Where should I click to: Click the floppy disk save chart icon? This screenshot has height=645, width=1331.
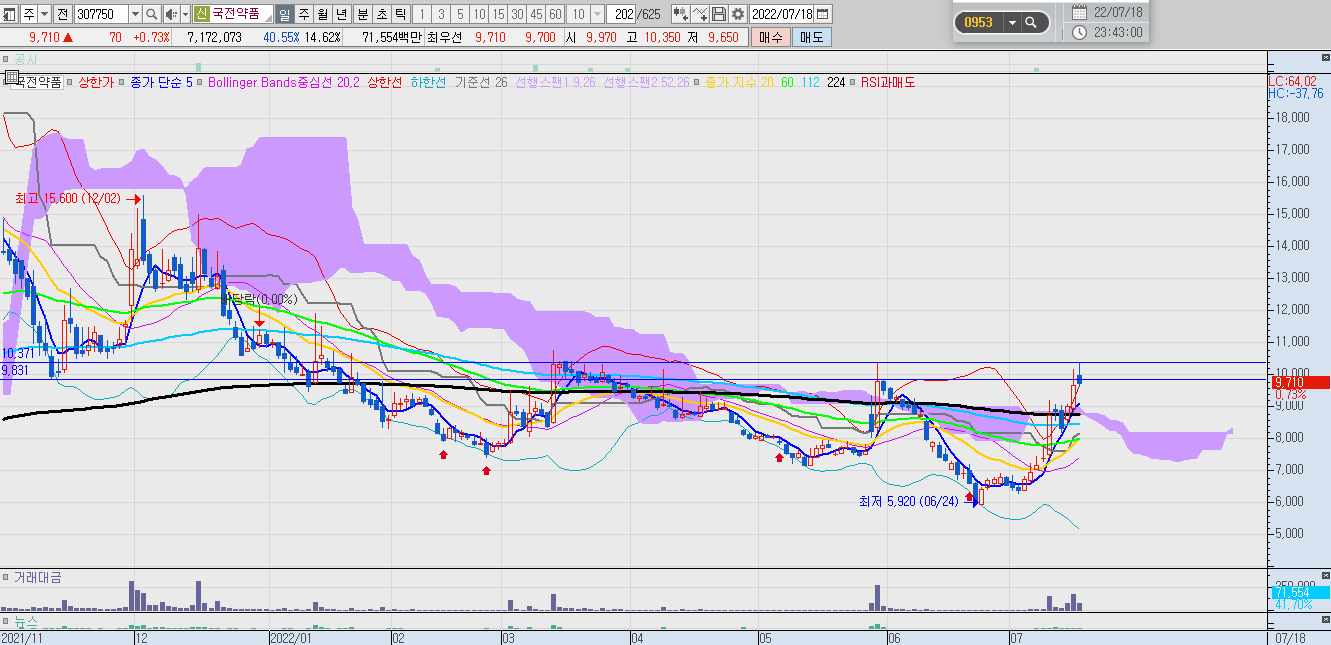coord(718,14)
